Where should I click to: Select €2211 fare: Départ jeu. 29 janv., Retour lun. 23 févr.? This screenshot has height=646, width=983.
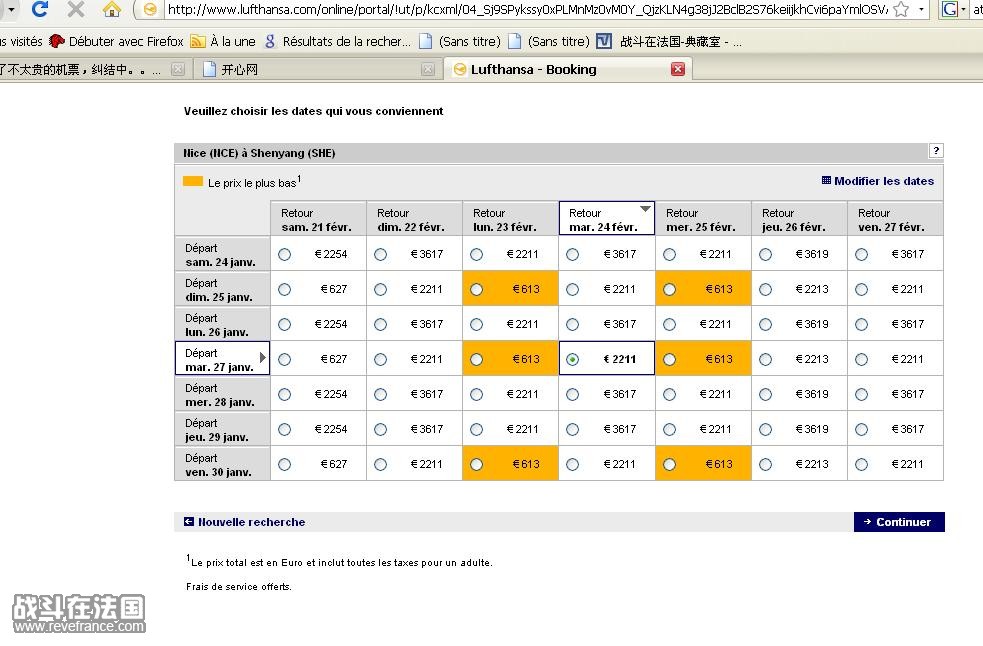point(476,430)
